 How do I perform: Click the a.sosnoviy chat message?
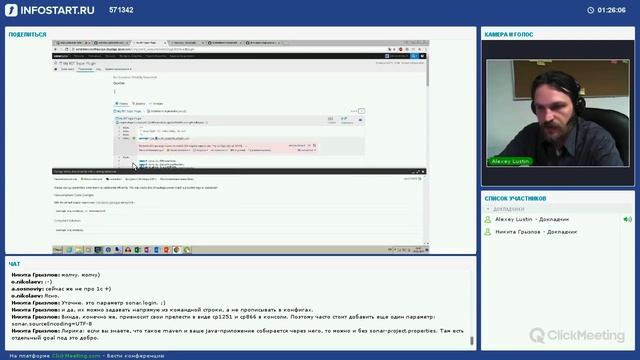(x=61, y=289)
